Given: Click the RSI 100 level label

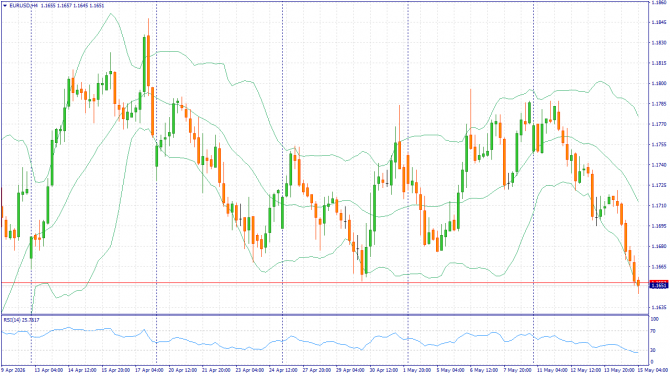Looking at the screenshot, I should coord(655,319).
